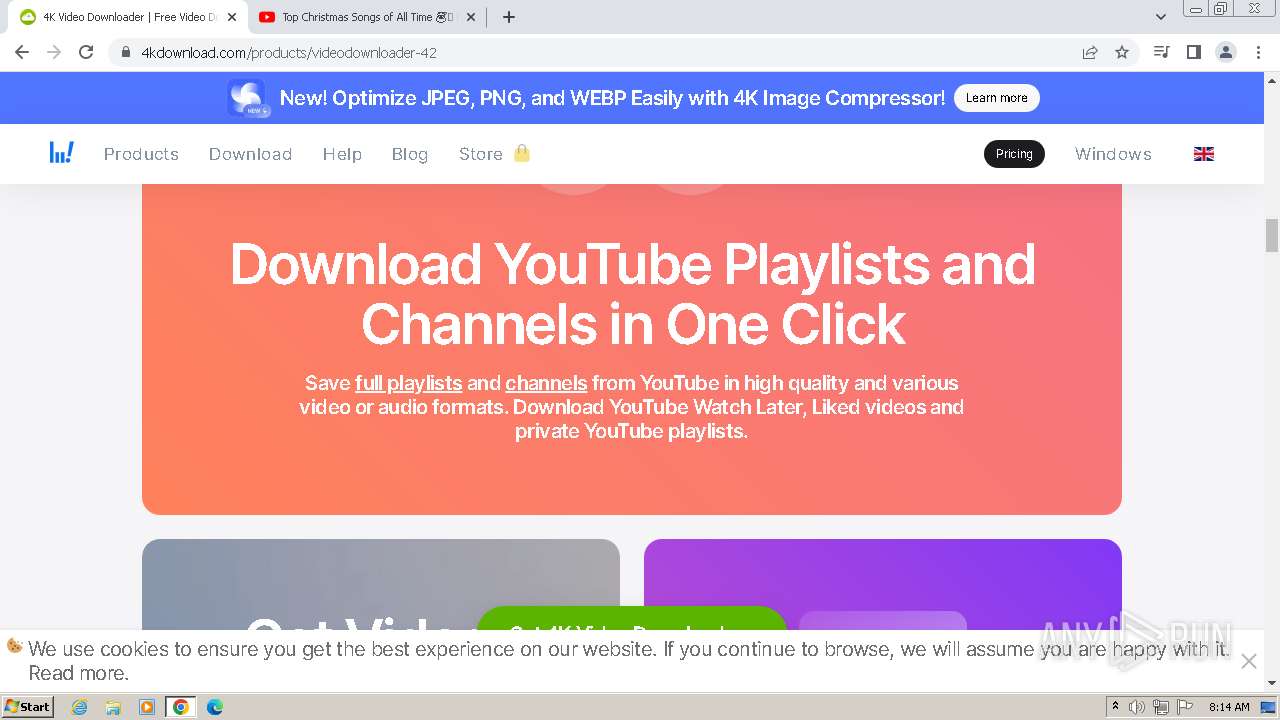Open the tab search dropdown chevron

pyautogui.click(x=1160, y=17)
